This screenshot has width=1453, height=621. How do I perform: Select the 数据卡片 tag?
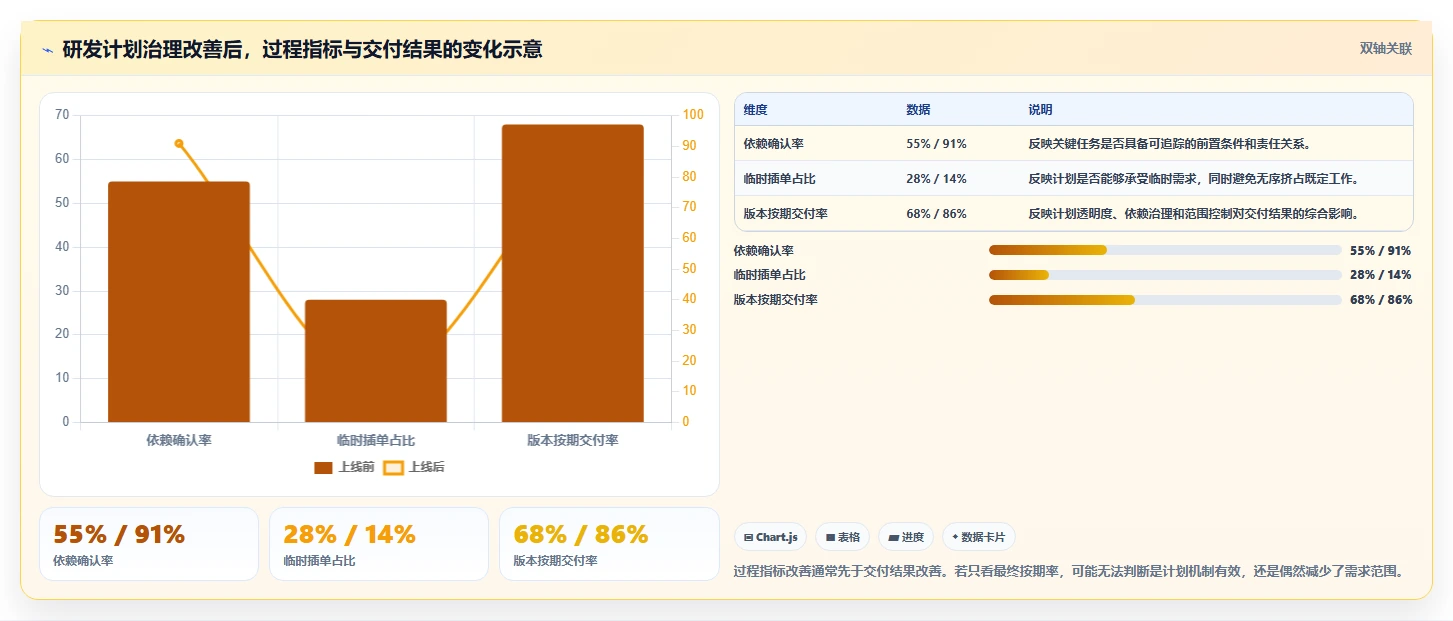(x=979, y=537)
